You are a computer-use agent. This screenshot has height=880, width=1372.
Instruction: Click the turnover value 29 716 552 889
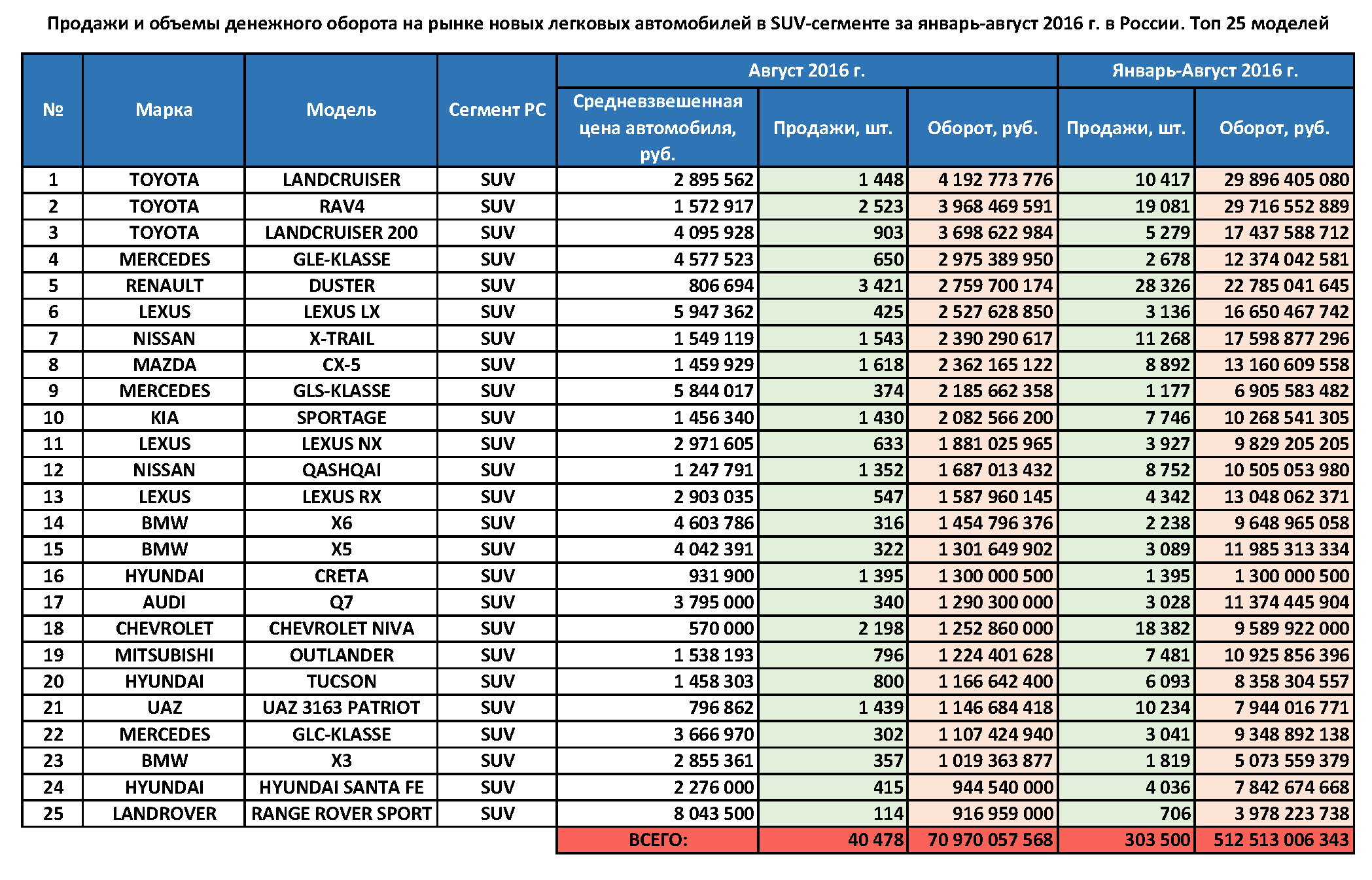[1274, 206]
